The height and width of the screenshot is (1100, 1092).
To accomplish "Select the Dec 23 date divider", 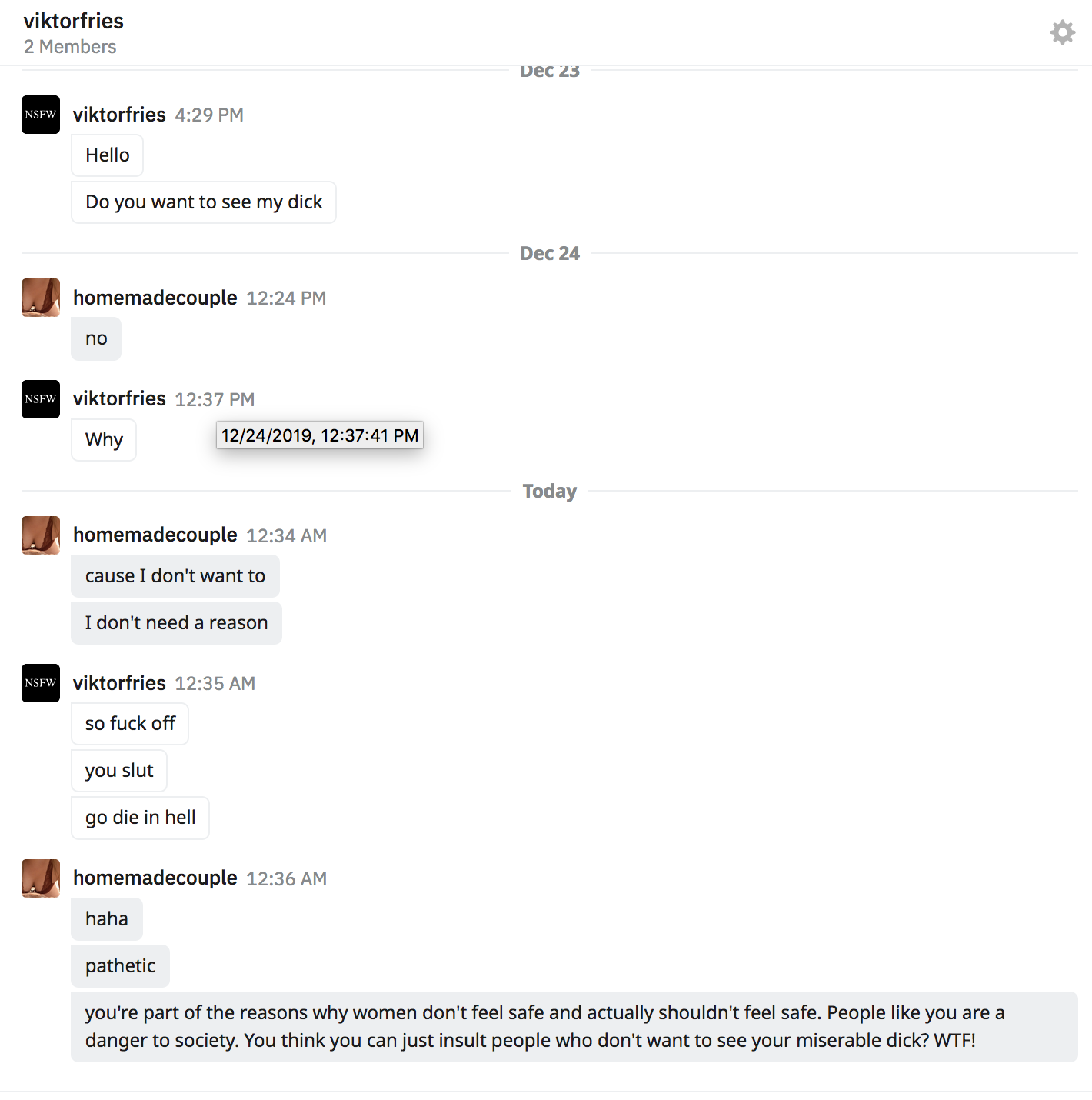I will pos(549,70).
